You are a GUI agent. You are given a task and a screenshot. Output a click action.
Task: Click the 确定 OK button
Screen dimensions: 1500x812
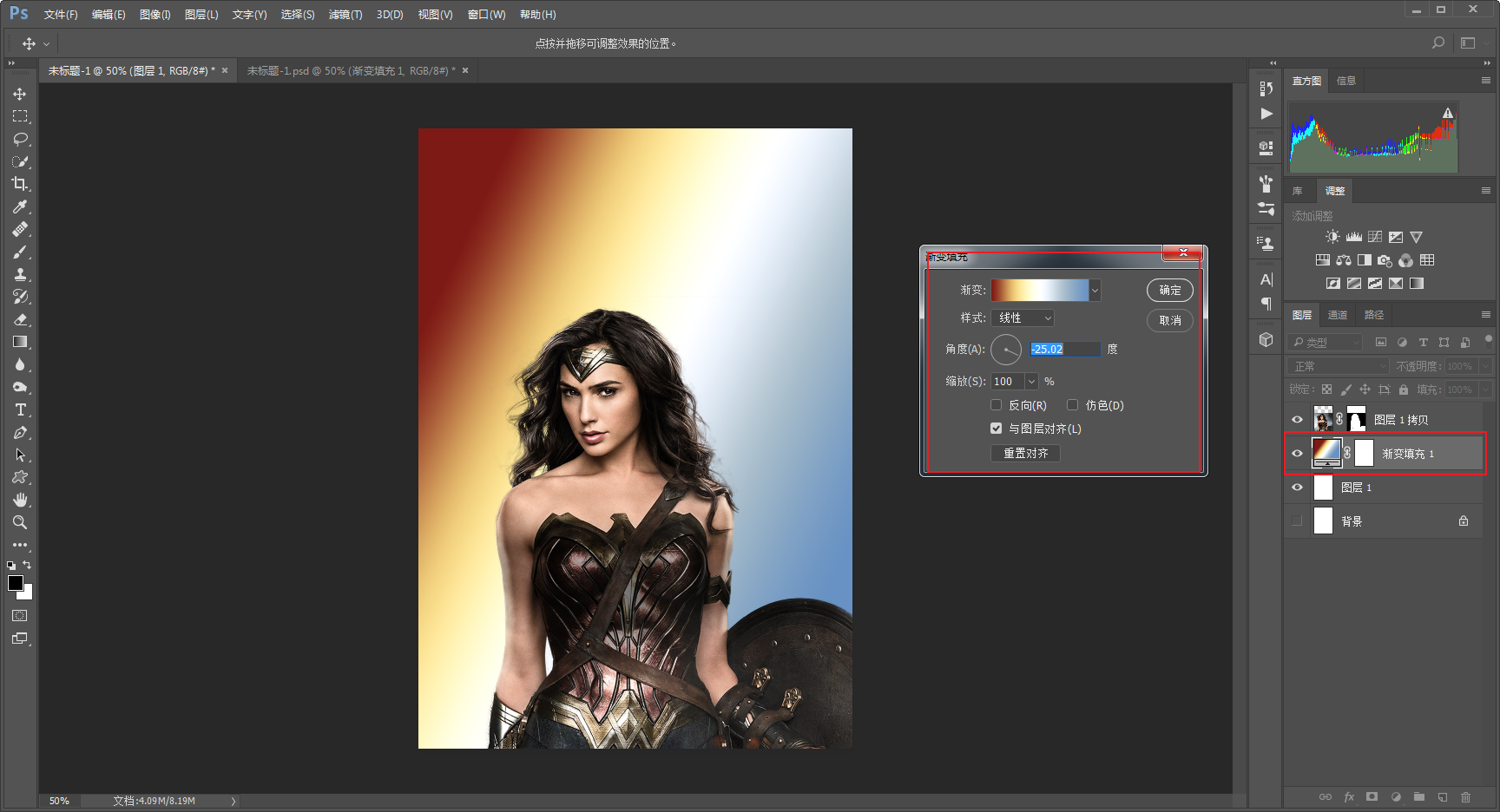point(1170,291)
